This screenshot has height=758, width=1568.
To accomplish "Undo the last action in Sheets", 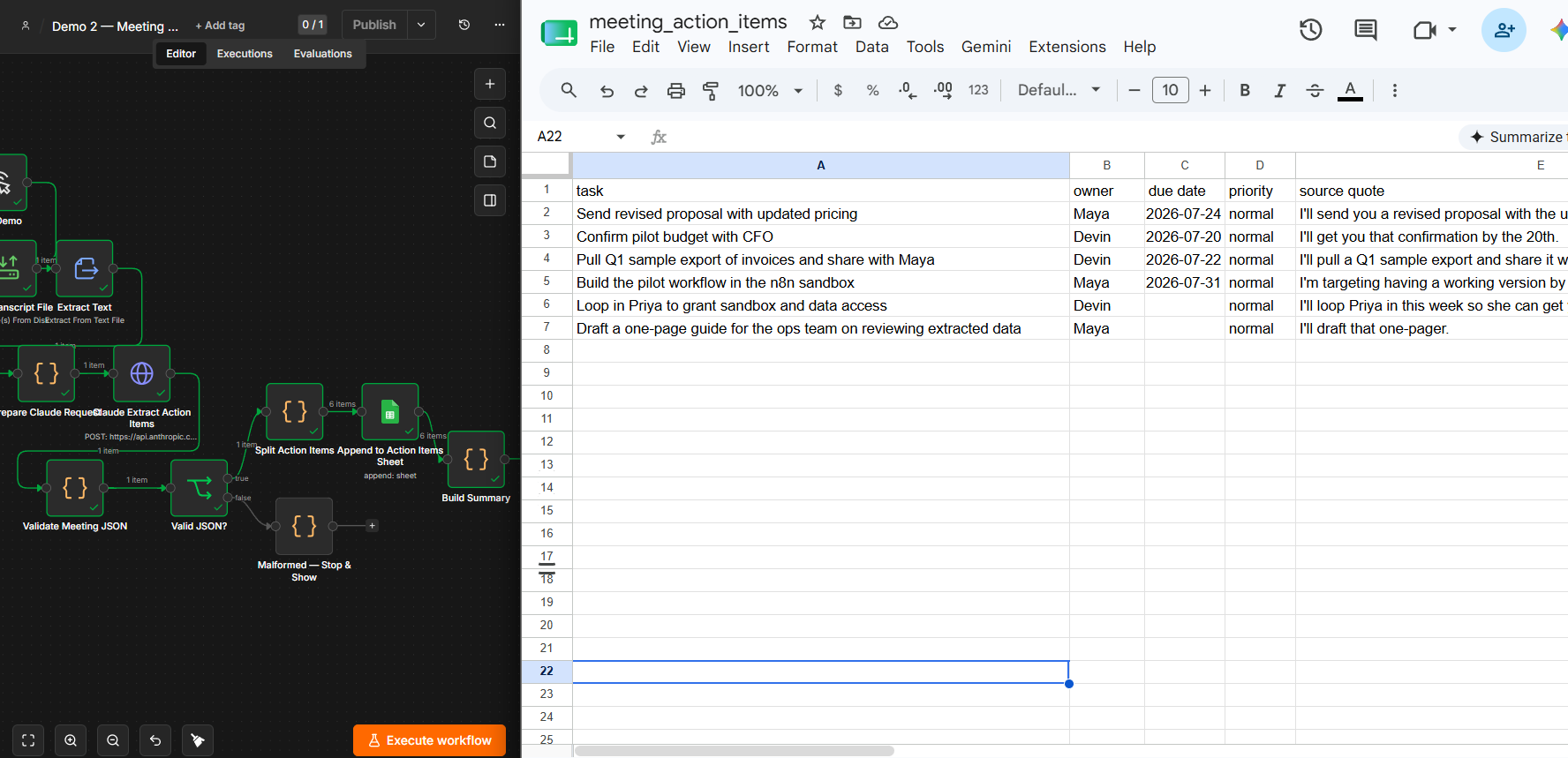I will [x=607, y=90].
